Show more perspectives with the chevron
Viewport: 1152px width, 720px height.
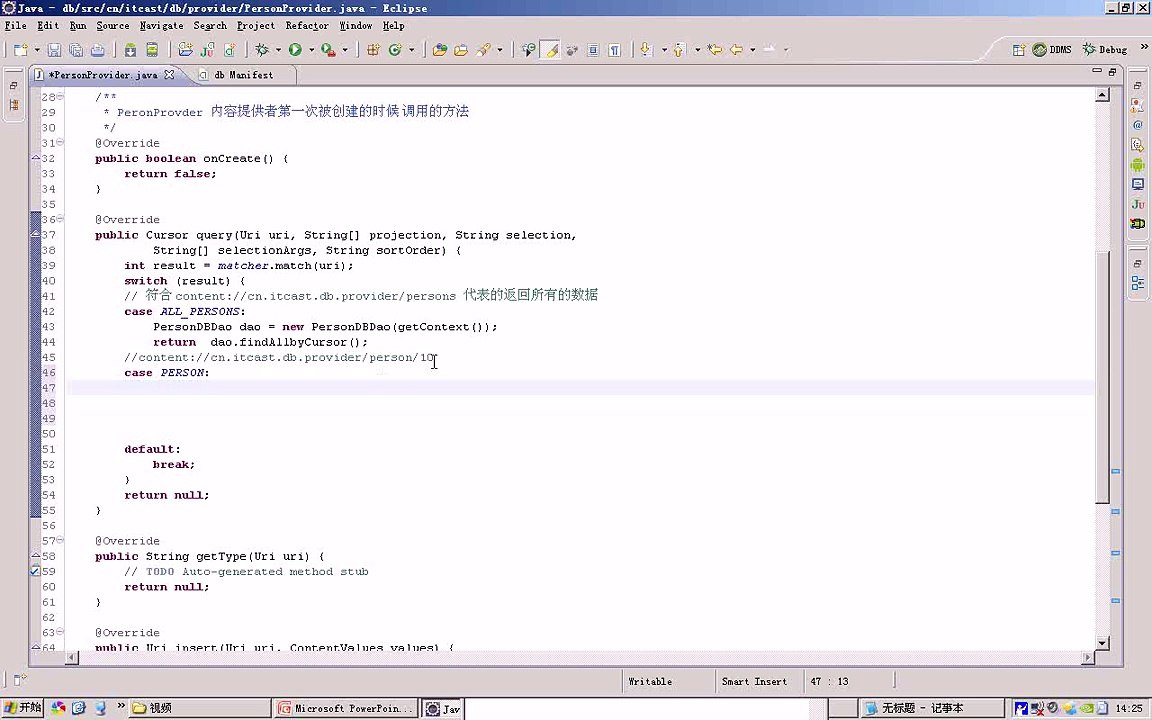click(x=1143, y=48)
